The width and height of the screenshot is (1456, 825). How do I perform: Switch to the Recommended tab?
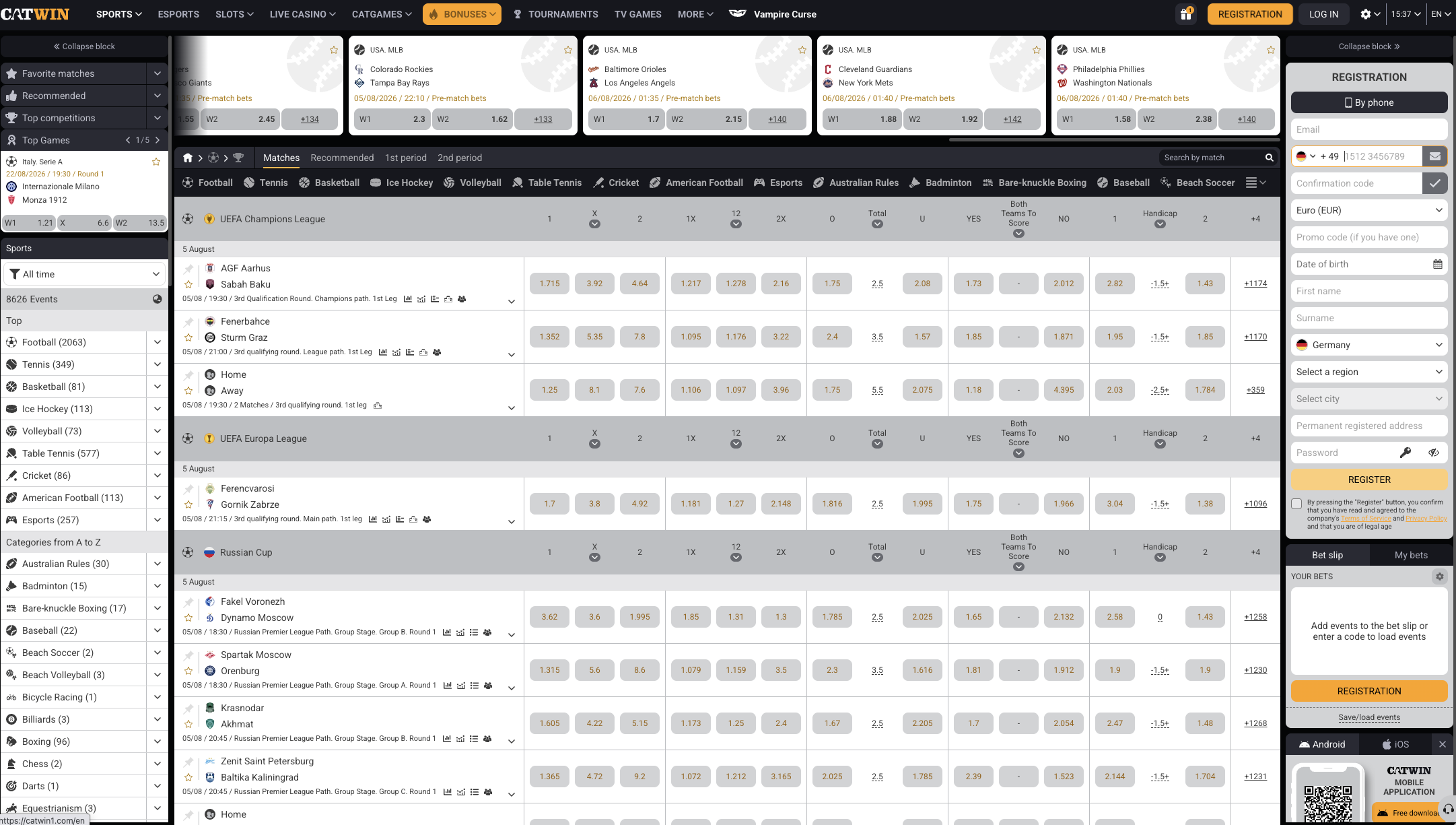pos(342,158)
